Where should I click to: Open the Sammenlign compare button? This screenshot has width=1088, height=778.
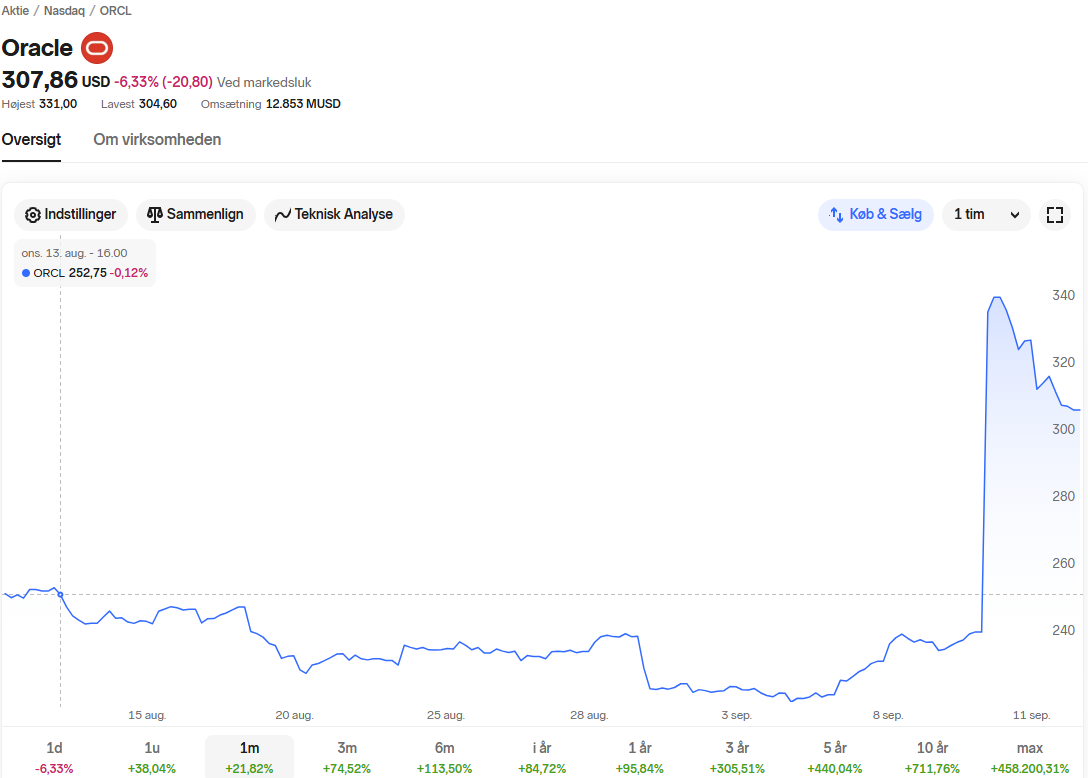pyautogui.click(x=196, y=214)
